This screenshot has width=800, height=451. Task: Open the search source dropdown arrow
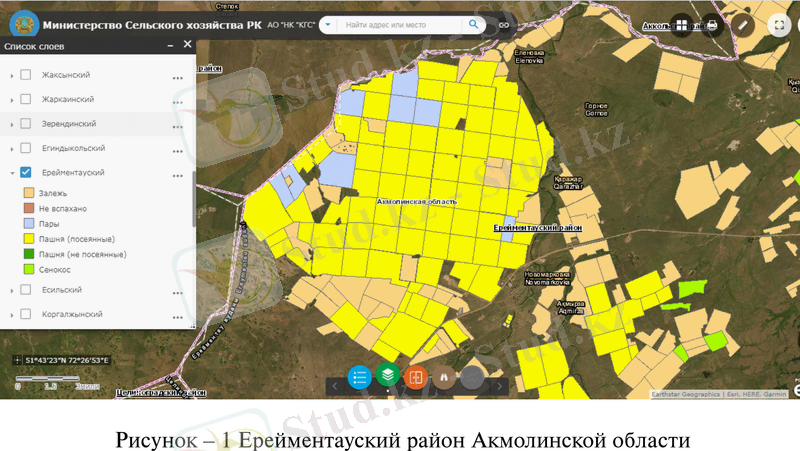(x=328, y=24)
